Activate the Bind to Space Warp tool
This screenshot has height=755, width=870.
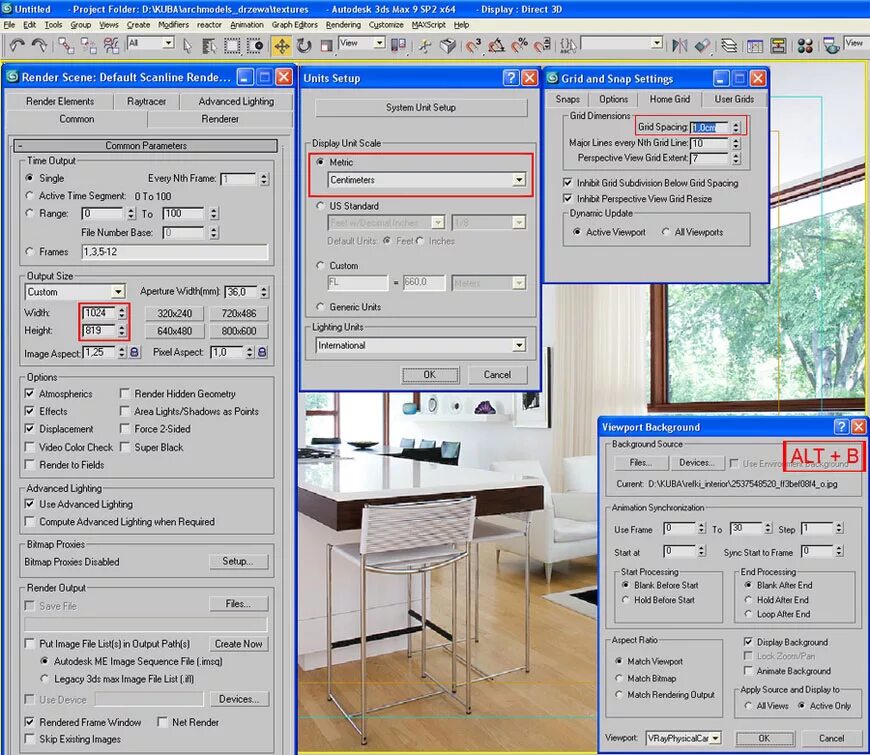coord(111,45)
